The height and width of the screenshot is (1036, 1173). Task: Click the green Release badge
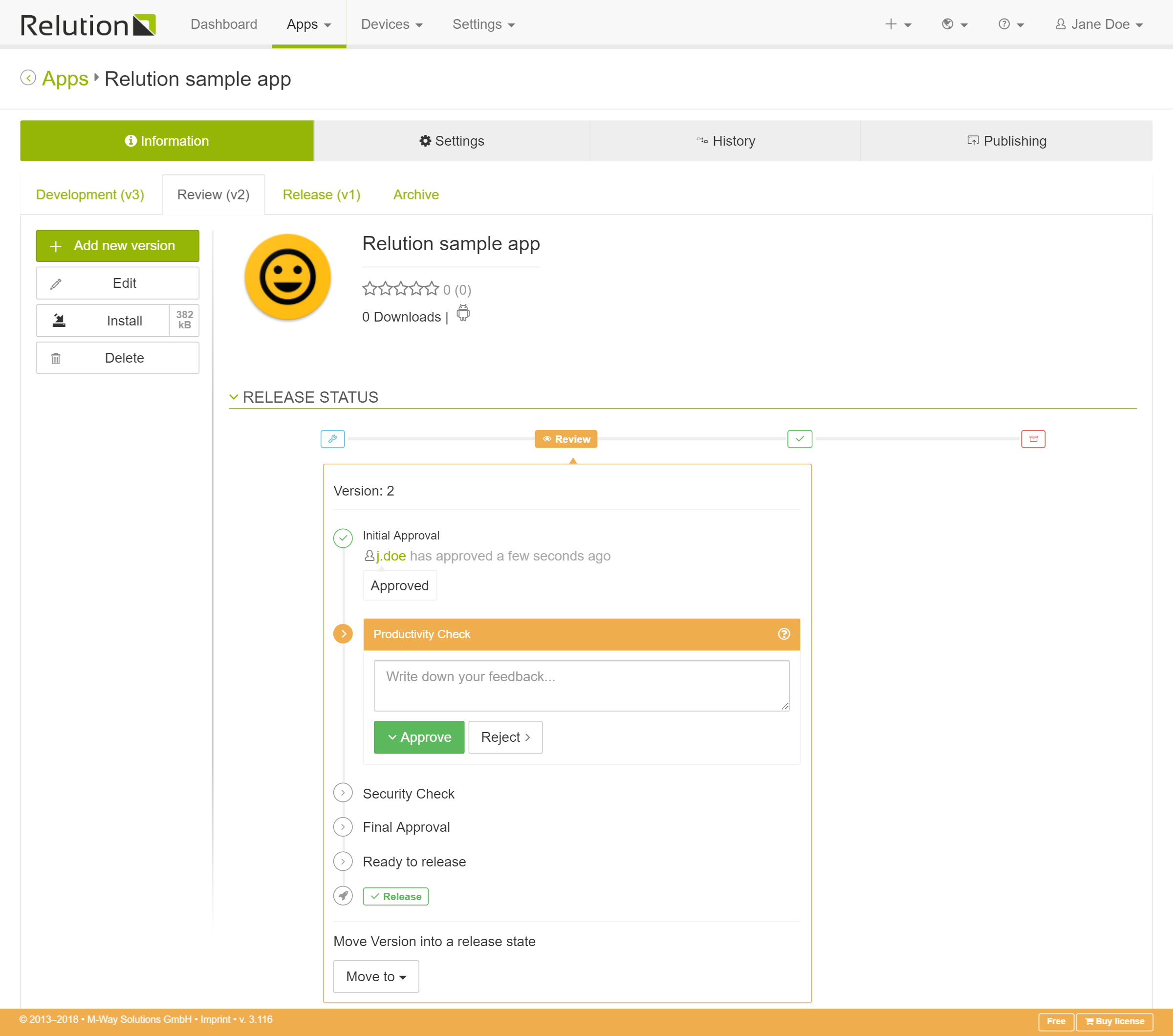(395, 897)
